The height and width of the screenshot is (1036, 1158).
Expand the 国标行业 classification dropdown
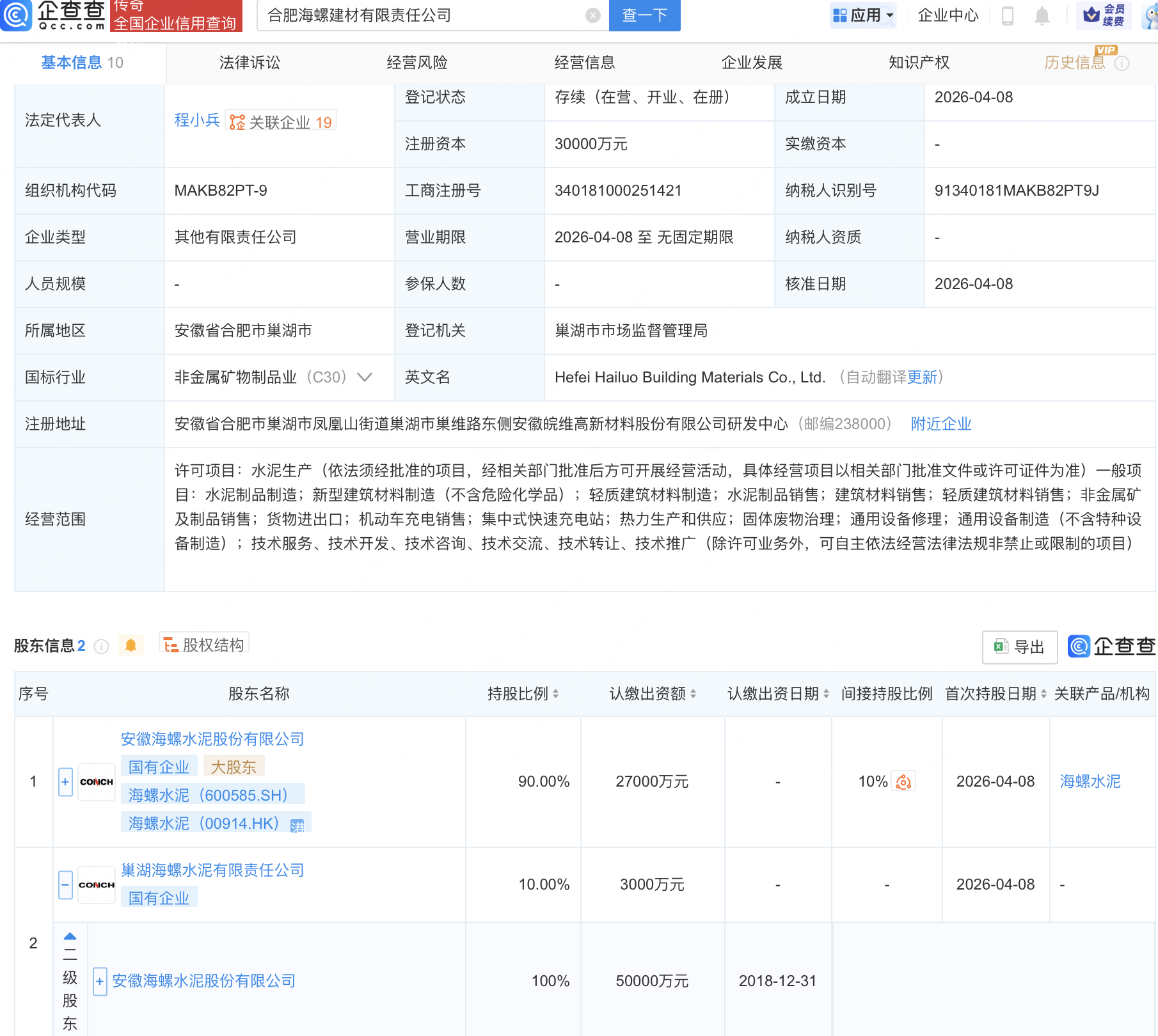tap(365, 378)
